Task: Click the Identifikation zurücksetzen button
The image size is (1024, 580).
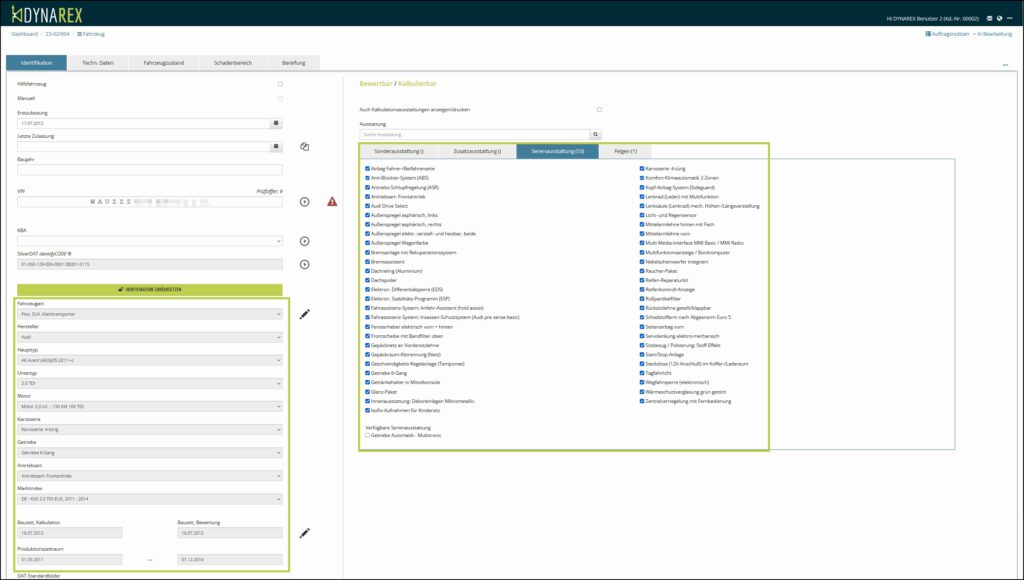Action: (150, 289)
